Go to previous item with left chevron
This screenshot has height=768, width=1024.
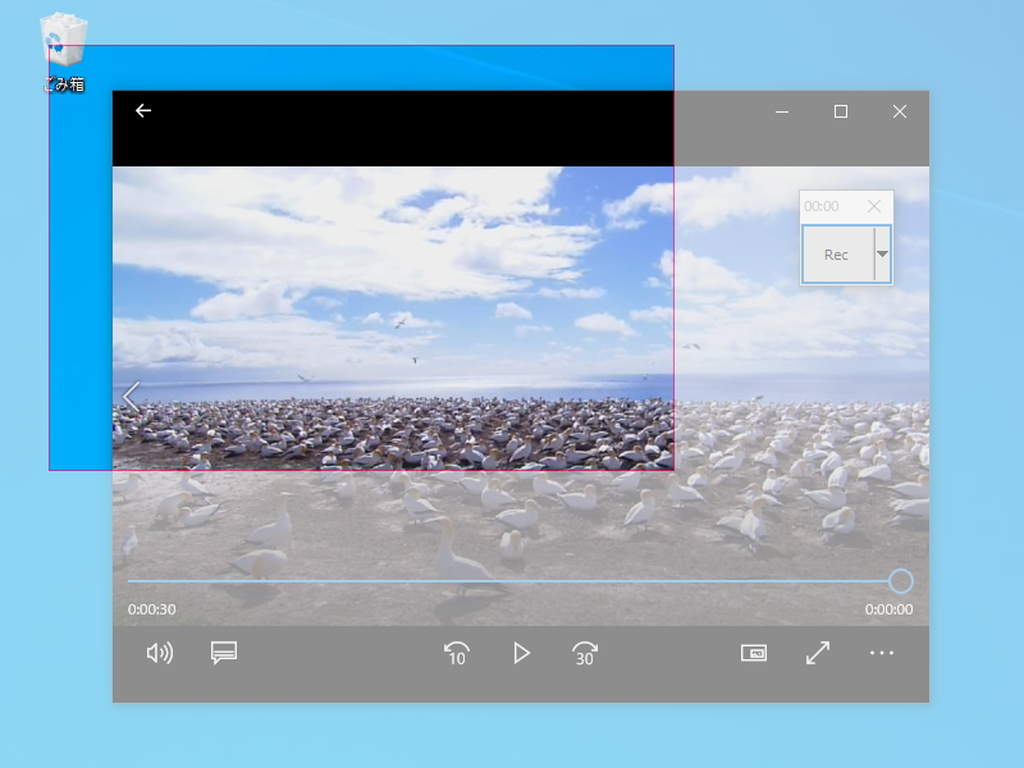coord(131,396)
